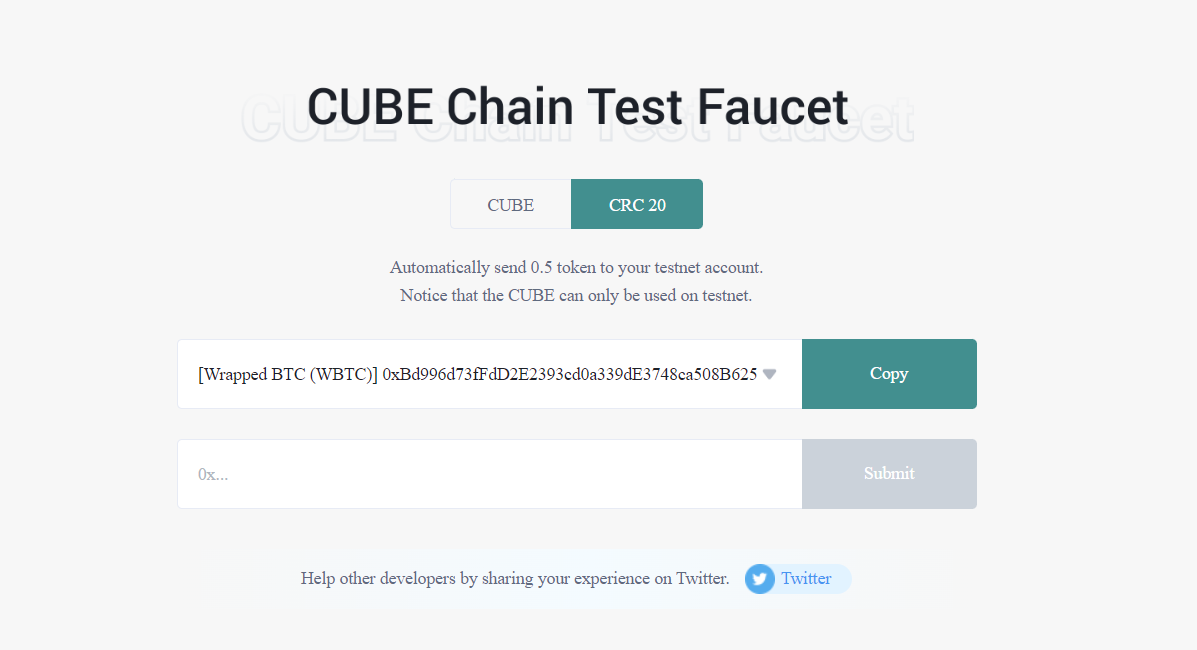This screenshot has width=1197, height=650.
Task: Click the Twitter bird icon
Action: [760, 579]
